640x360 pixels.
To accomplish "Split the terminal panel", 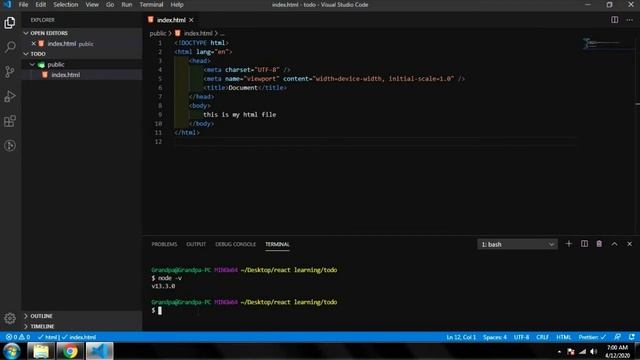I will coord(584,244).
